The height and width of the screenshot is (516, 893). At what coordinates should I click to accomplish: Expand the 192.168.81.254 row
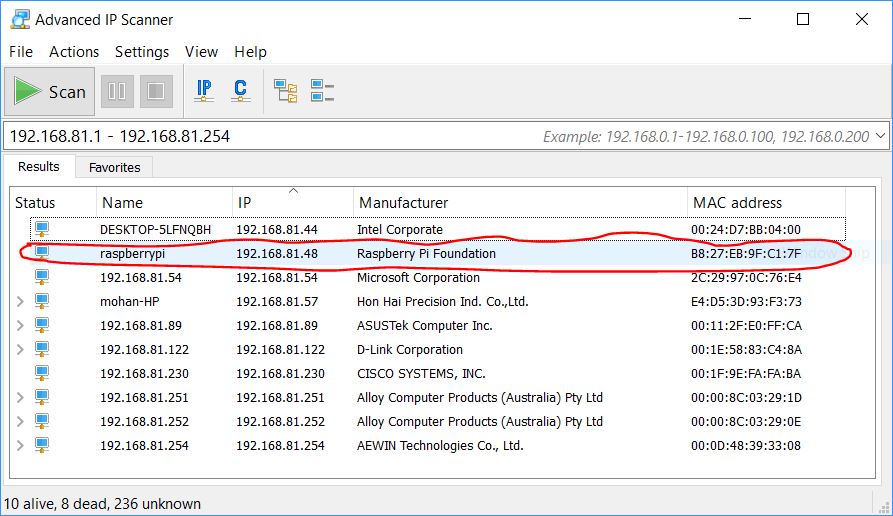tap(20, 445)
